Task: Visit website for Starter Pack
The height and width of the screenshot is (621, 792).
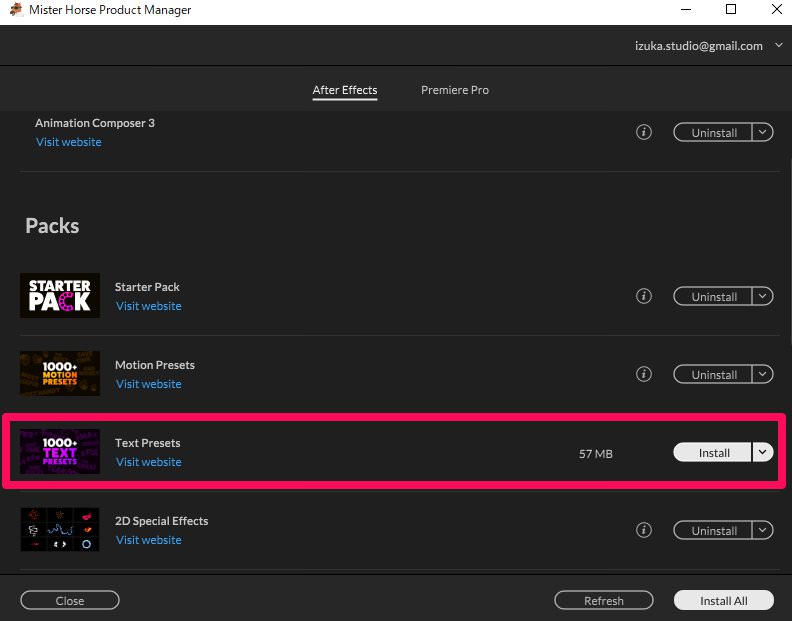Action: (148, 306)
